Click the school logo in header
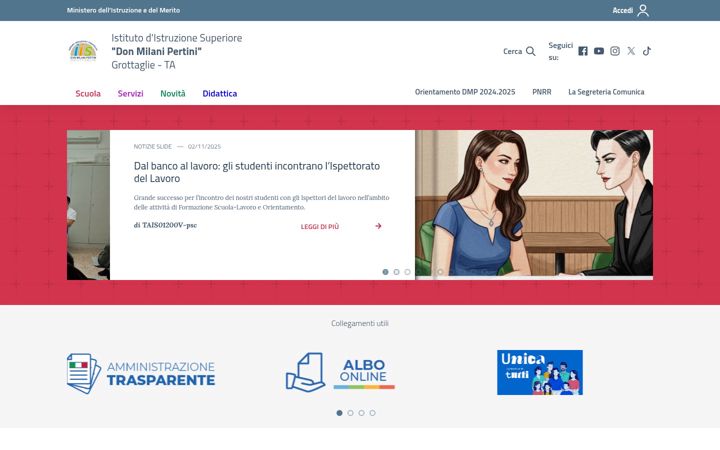This screenshot has height=450, width=720. click(83, 51)
